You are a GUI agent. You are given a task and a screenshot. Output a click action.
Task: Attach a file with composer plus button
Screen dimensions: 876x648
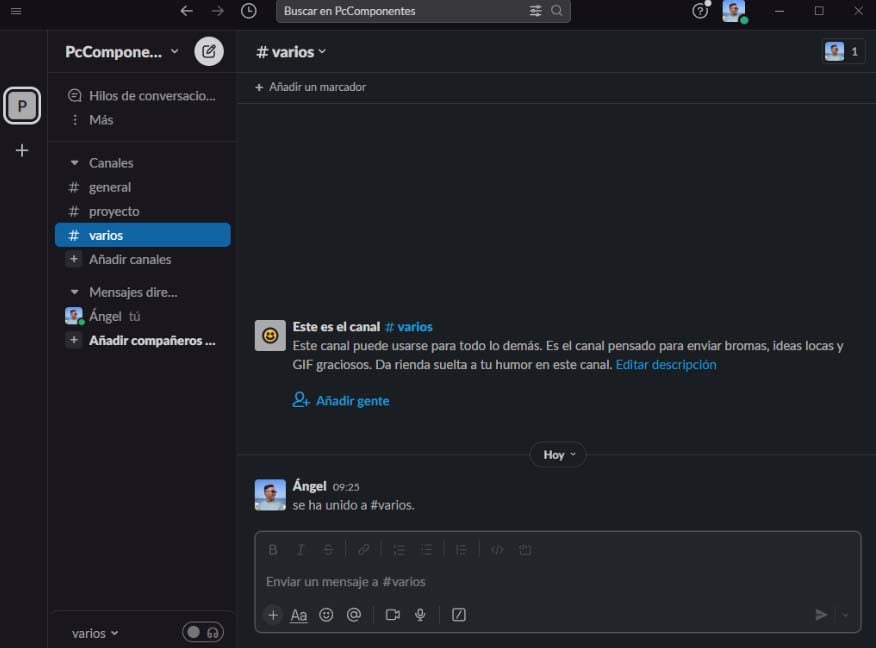click(x=273, y=615)
